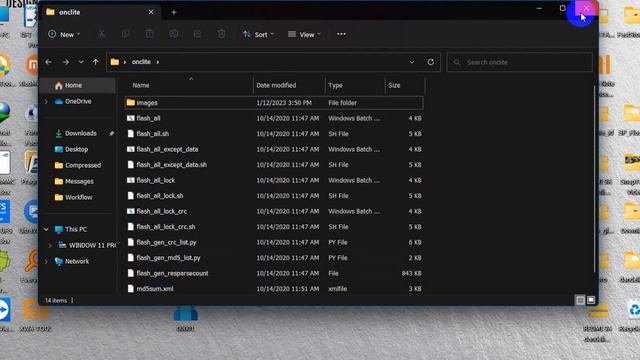640x360 pixels.
Task: Go up one folder level
Action: point(96,62)
